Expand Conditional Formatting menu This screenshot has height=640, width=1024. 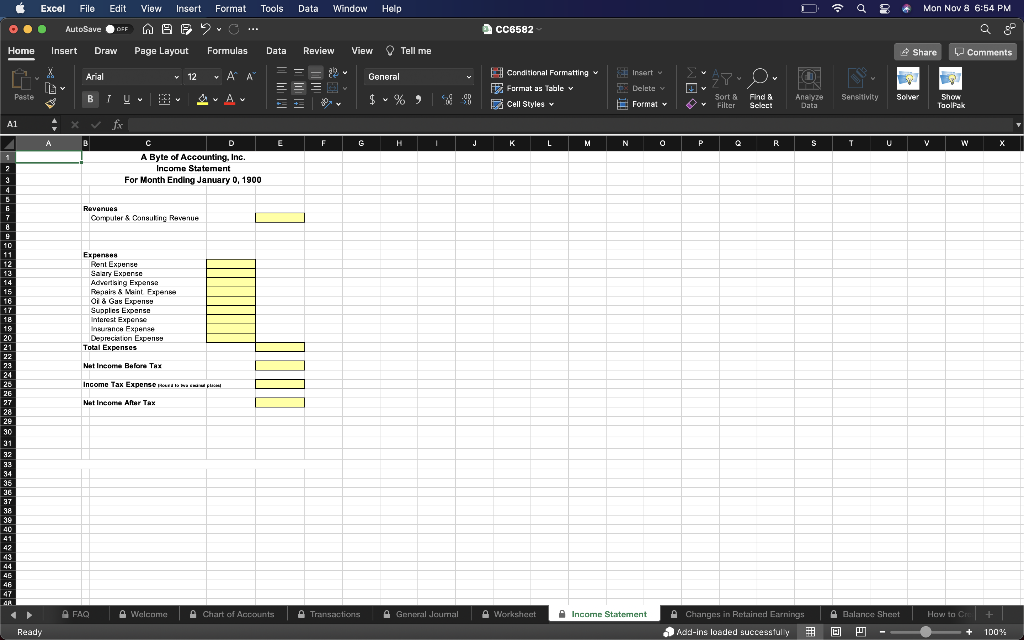(545, 72)
